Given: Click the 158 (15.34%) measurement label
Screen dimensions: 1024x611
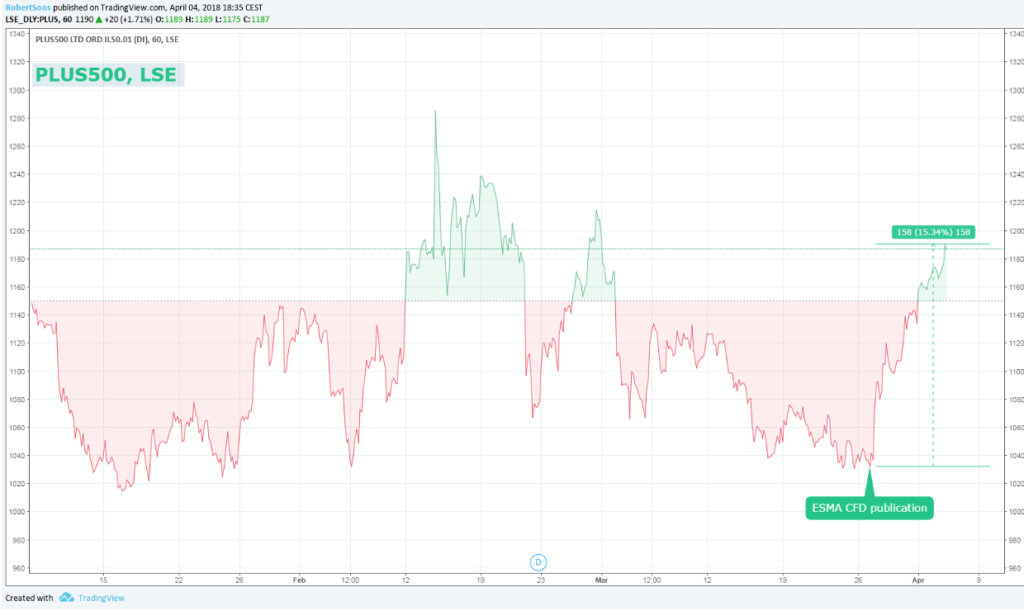Looking at the screenshot, I should [x=932, y=232].
